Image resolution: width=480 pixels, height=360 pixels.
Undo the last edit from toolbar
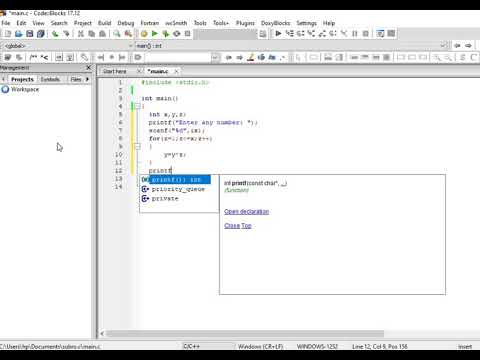[x=55, y=34]
